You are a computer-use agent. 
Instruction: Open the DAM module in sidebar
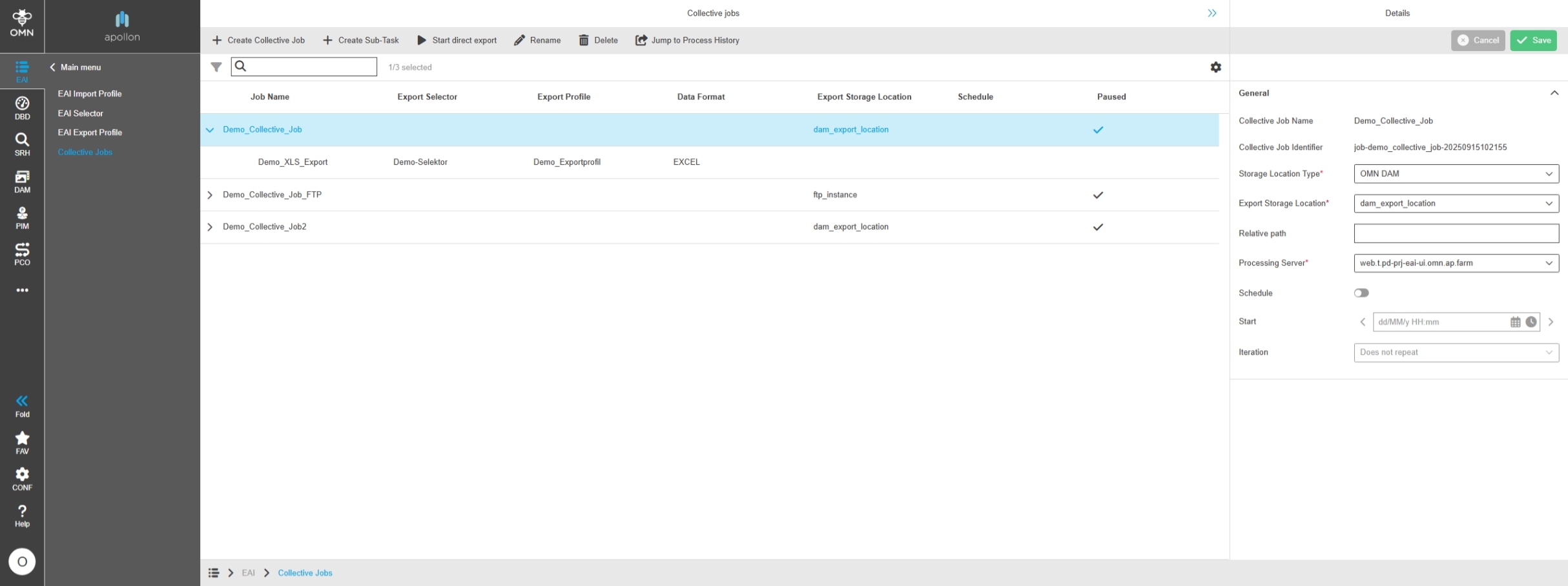coord(22,182)
